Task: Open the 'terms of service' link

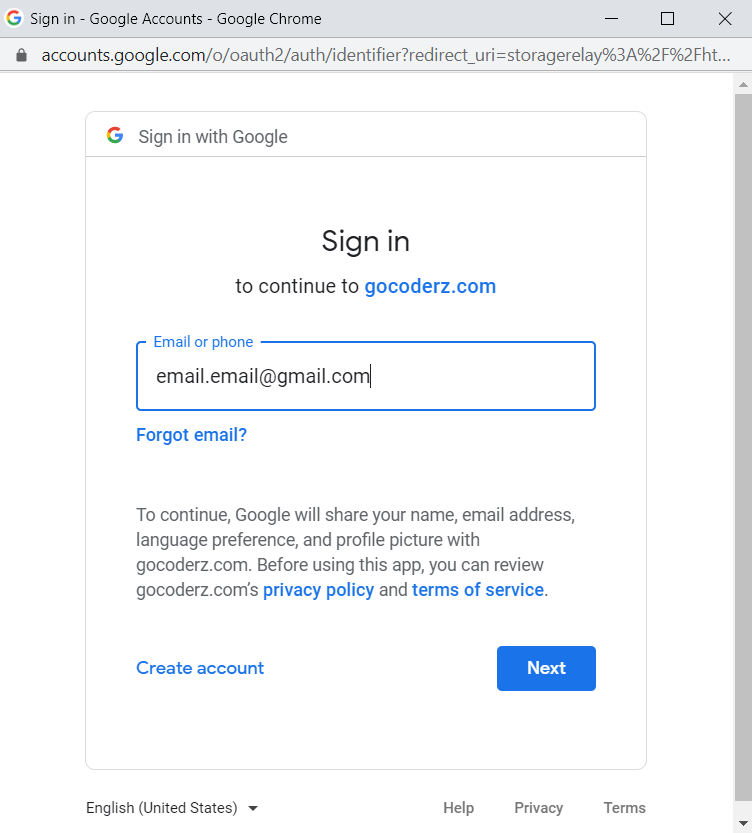Action: click(x=477, y=590)
